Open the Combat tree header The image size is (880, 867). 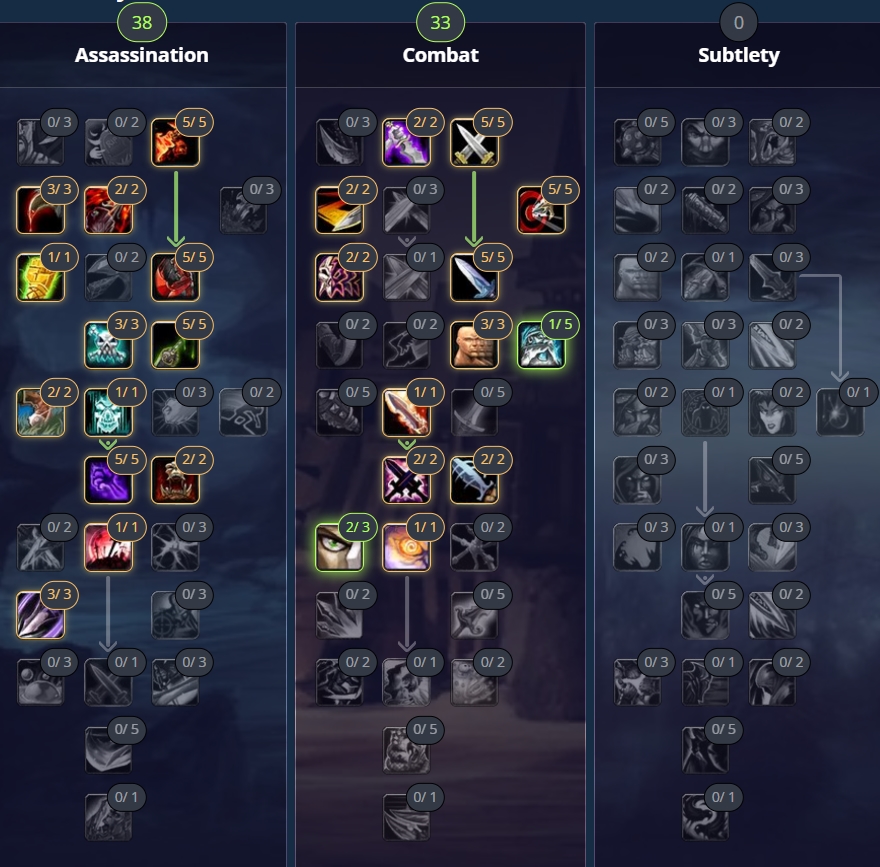pyautogui.click(x=441, y=55)
